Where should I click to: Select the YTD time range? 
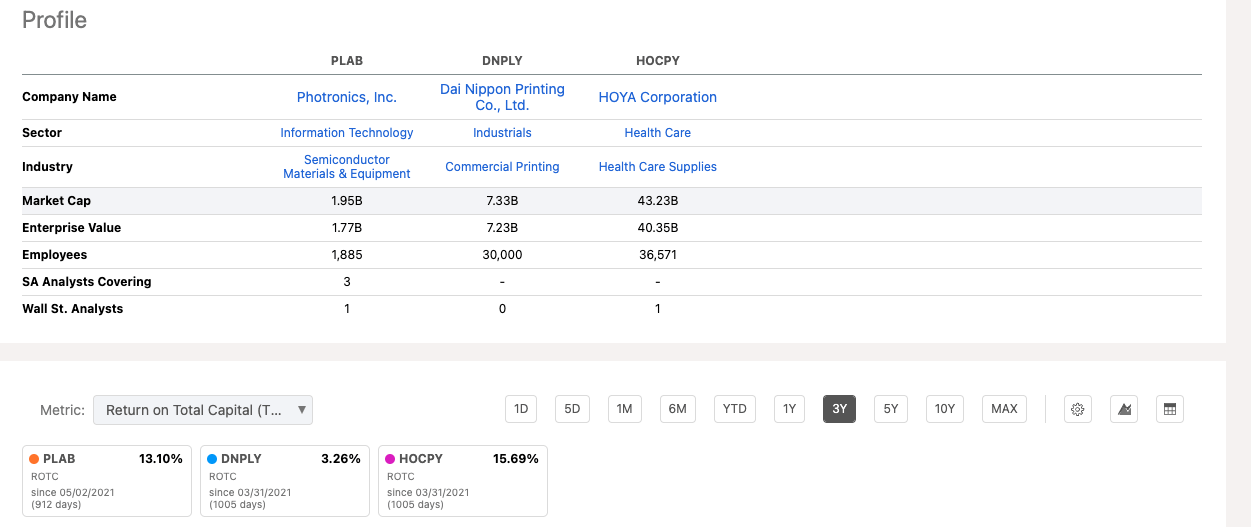pyautogui.click(x=735, y=409)
